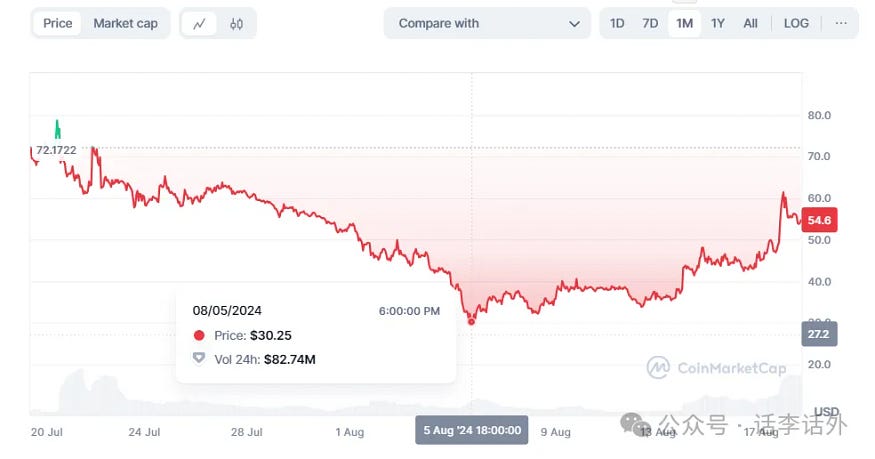Select the 1D time range
The image size is (875, 459).
click(617, 23)
